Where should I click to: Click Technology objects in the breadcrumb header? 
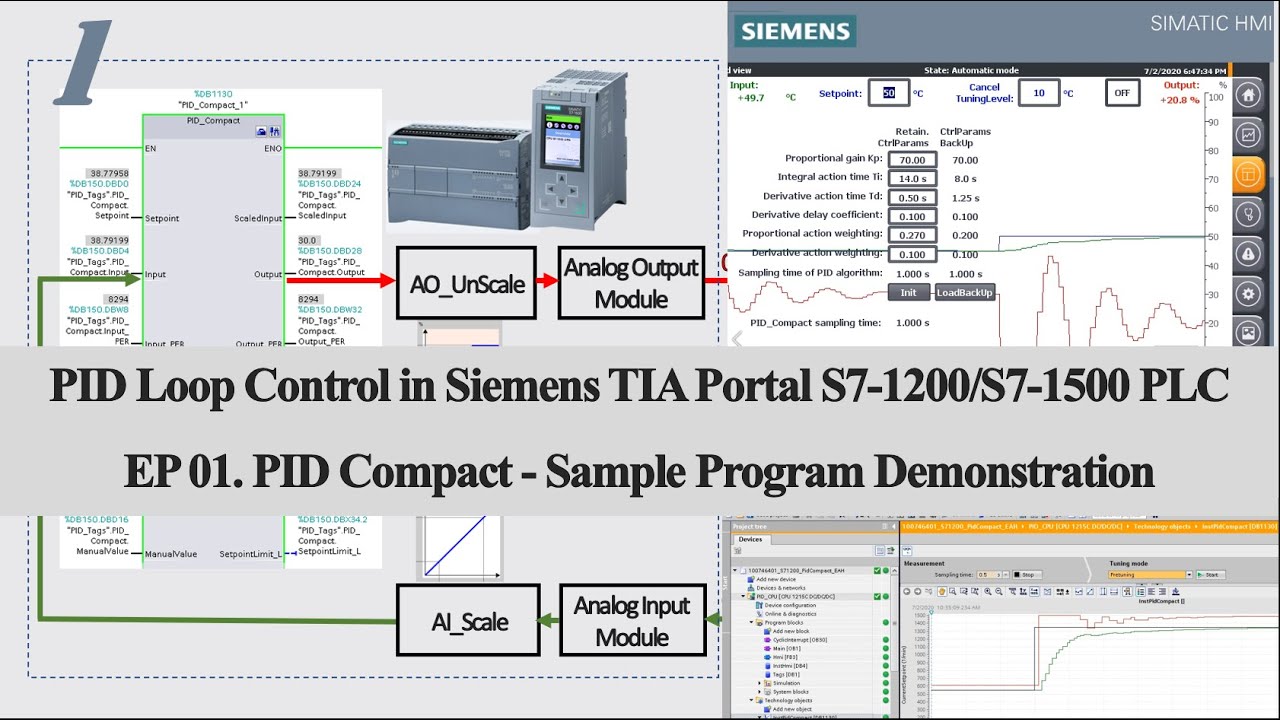click(1162, 527)
